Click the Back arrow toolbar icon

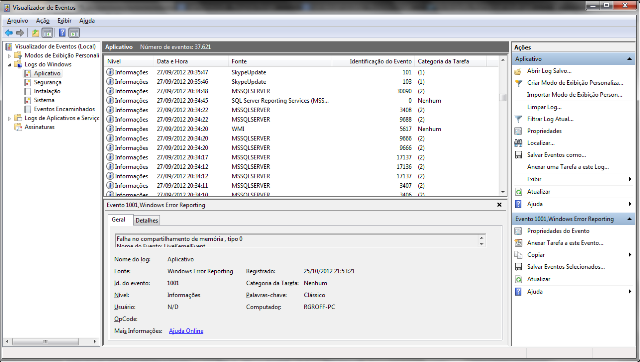pos(9,33)
